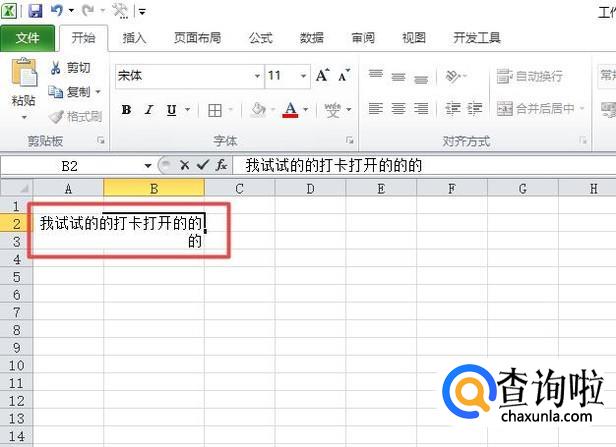
Task: Click the Increase Font Size icon
Action: pos(322,76)
